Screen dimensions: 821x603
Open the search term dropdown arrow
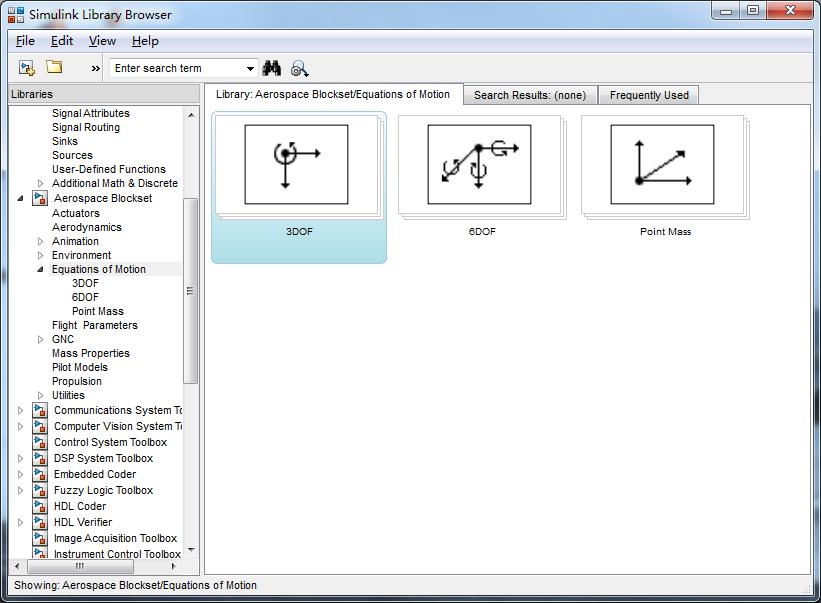click(250, 68)
